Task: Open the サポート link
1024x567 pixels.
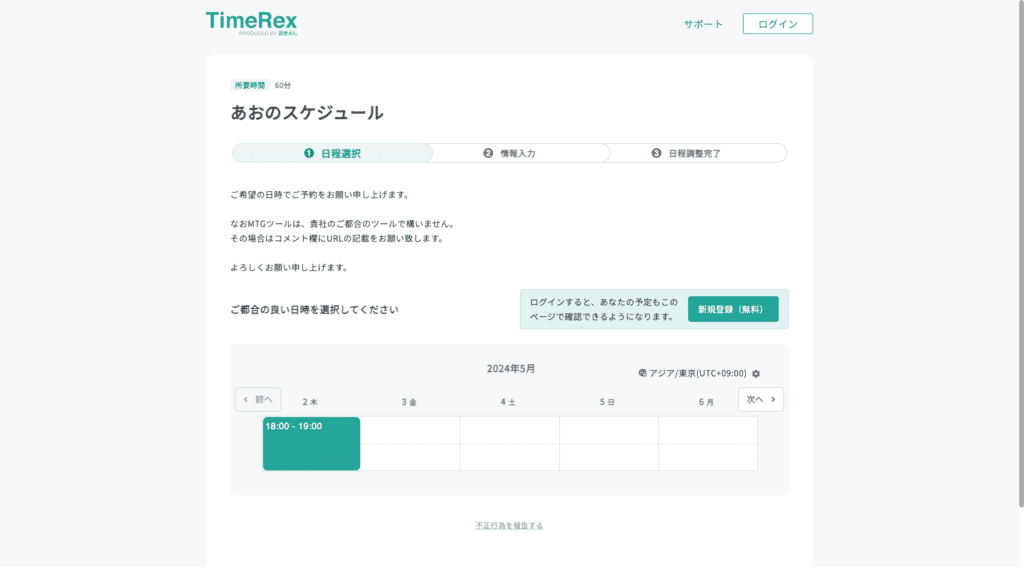Action: (703, 24)
